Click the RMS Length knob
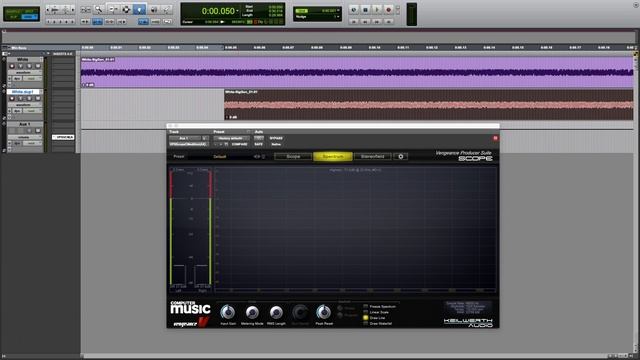Image resolution: width=640 pixels, height=360 pixels. (276, 313)
